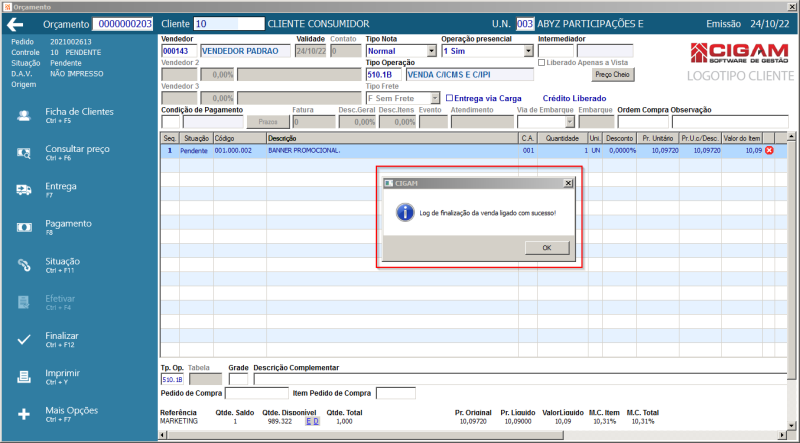Viewport: 800px width, 443px height.
Task: Select the Situação menu entry
Action: [62, 265]
